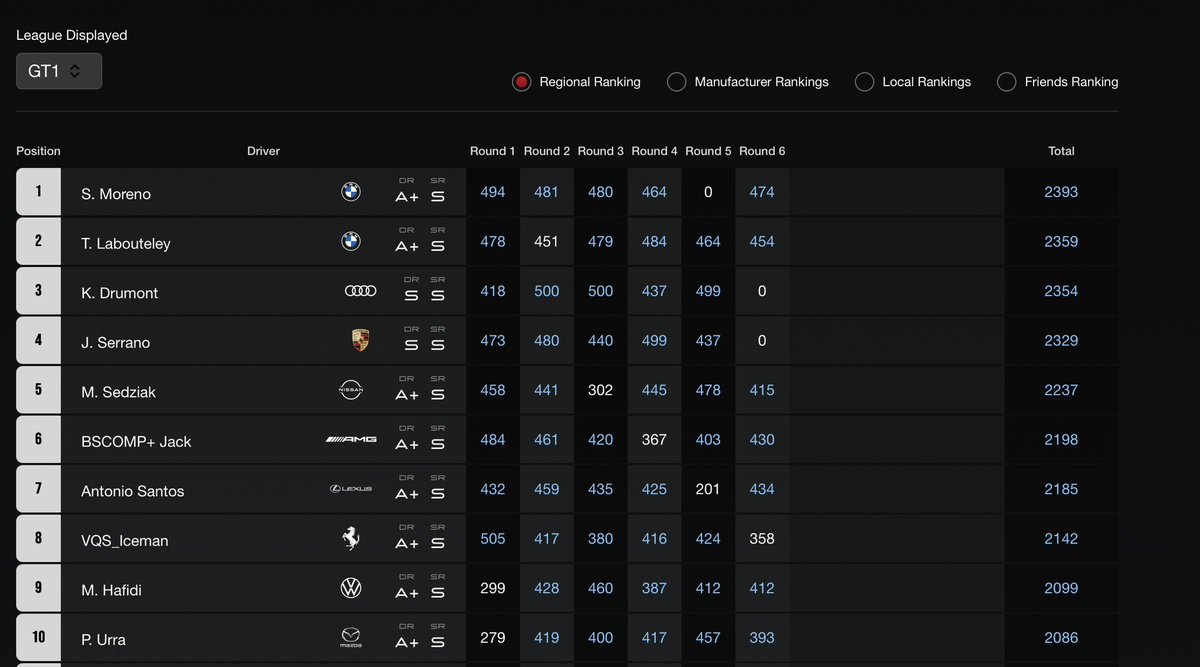Click the Round 6 column header
1200x667 pixels.
point(763,151)
